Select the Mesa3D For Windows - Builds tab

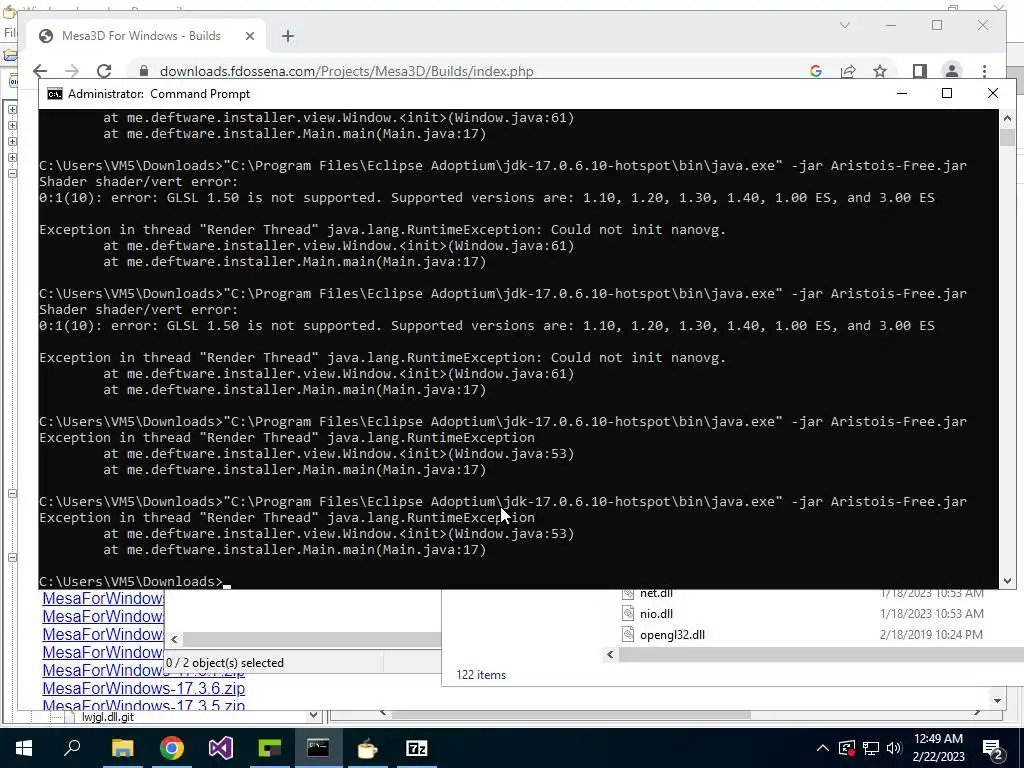point(142,36)
